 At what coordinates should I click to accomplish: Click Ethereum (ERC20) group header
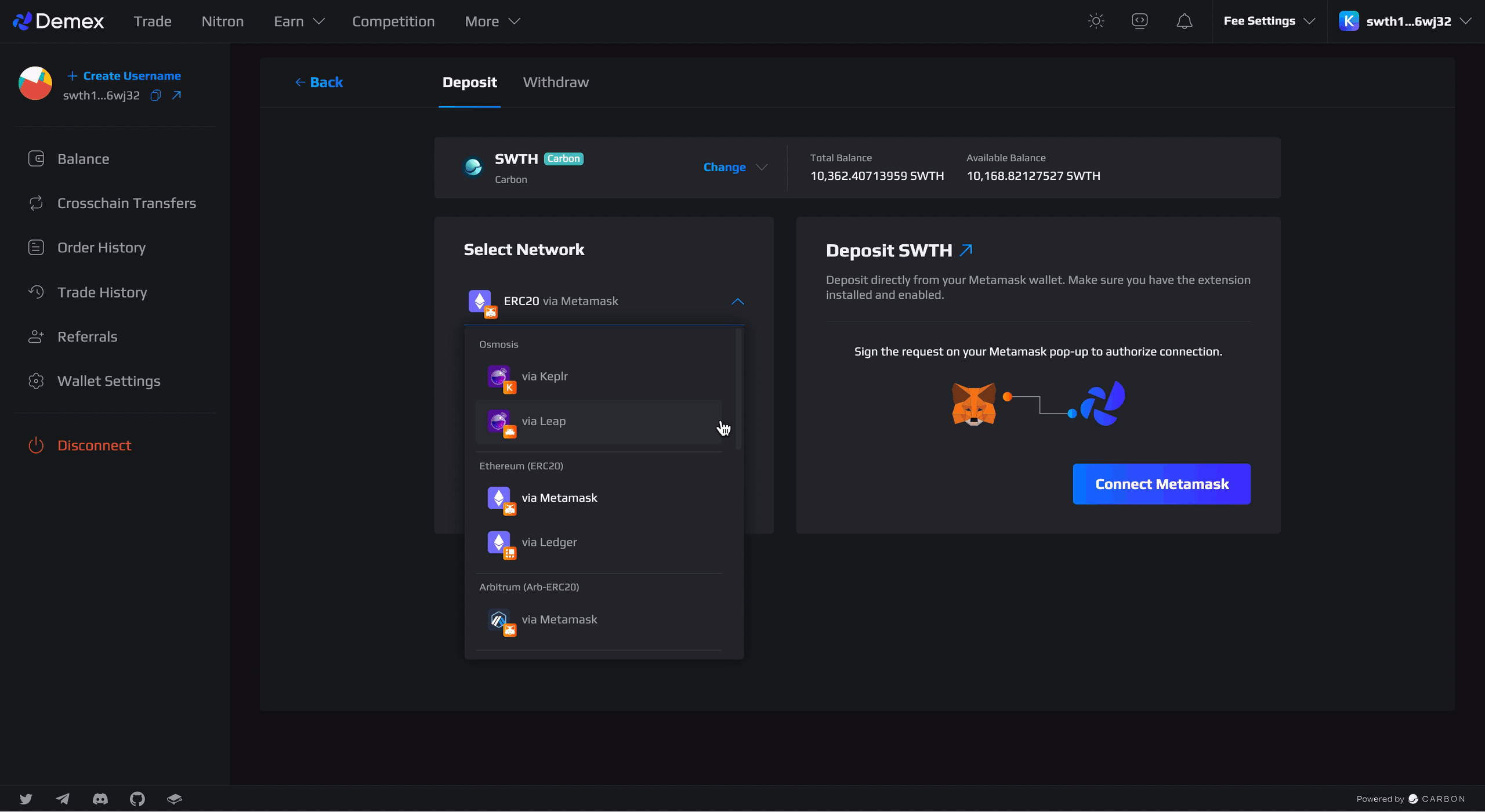pyautogui.click(x=521, y=466)
